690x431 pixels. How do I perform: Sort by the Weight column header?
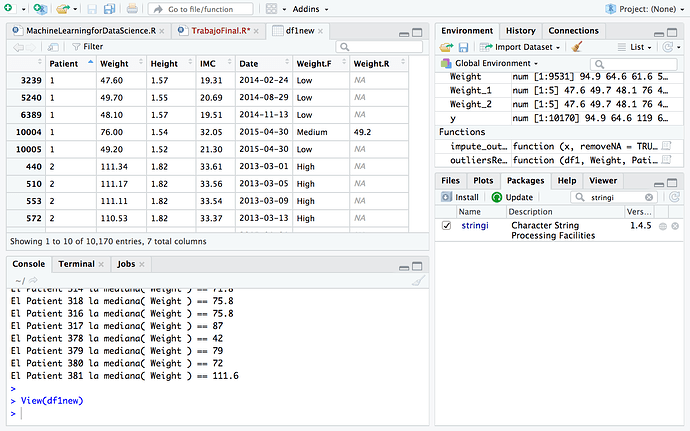[x=121, y=63]
